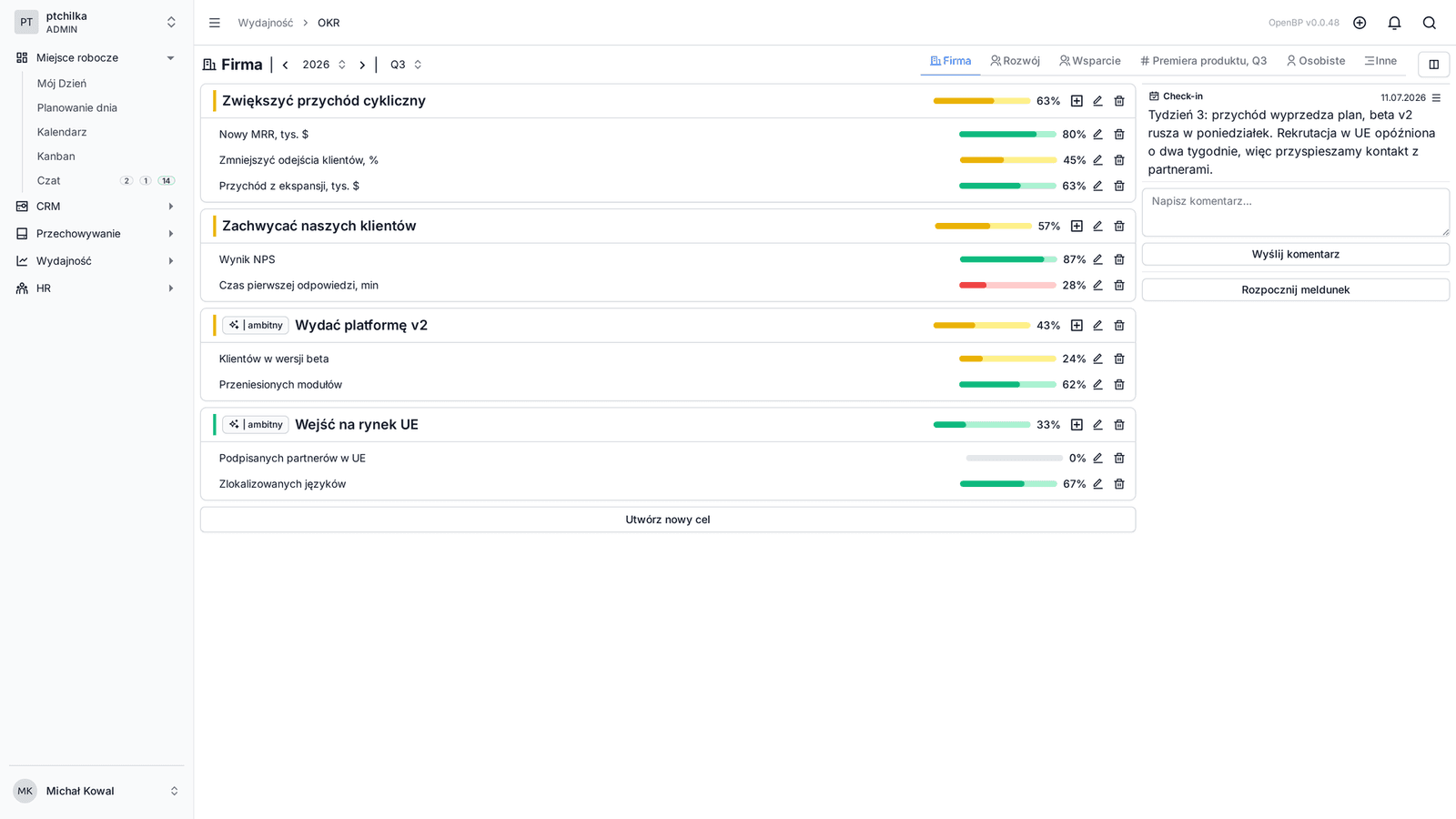The width and height of the screenshot is (1456, 819).
Task: Click the add plus-circle icon in header
Action: tap(1360, 23)
